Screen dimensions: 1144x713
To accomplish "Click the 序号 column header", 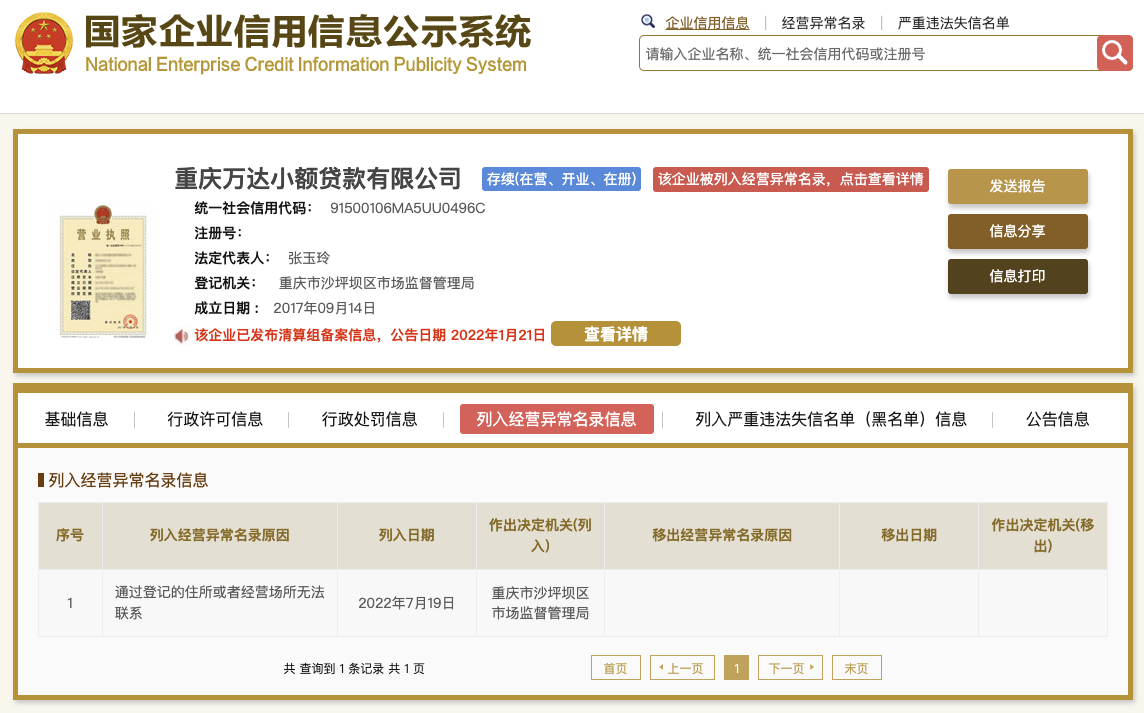I will coord(70,535).
